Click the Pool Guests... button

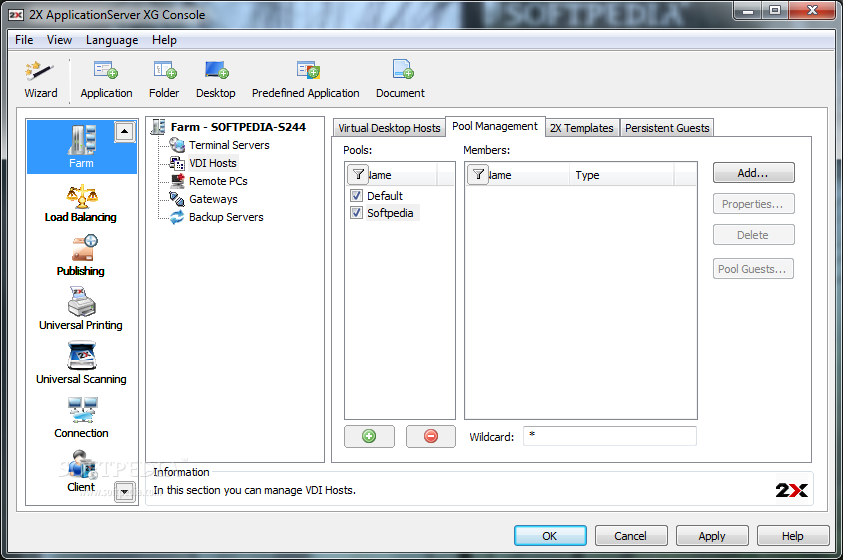(753, 269)
